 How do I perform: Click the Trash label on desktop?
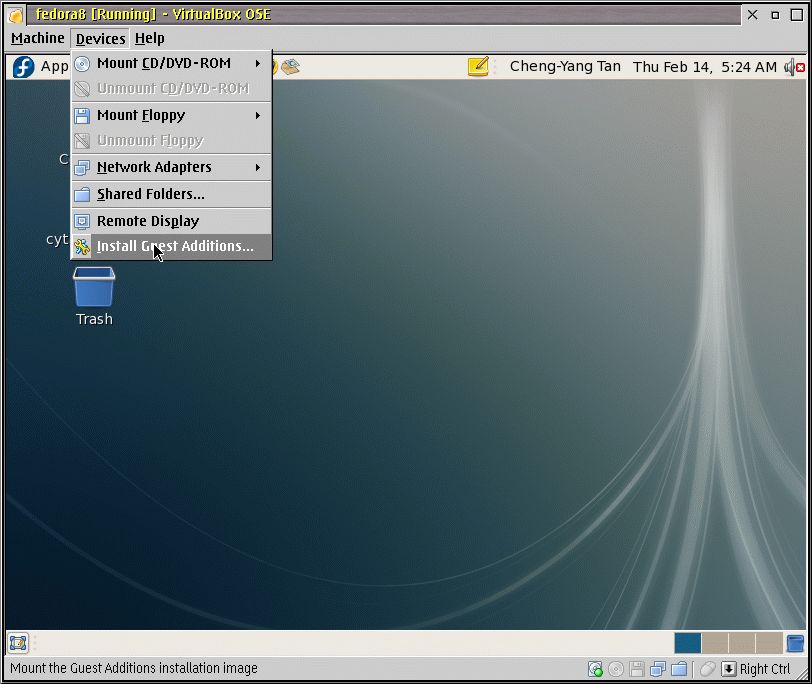(94, 319)
